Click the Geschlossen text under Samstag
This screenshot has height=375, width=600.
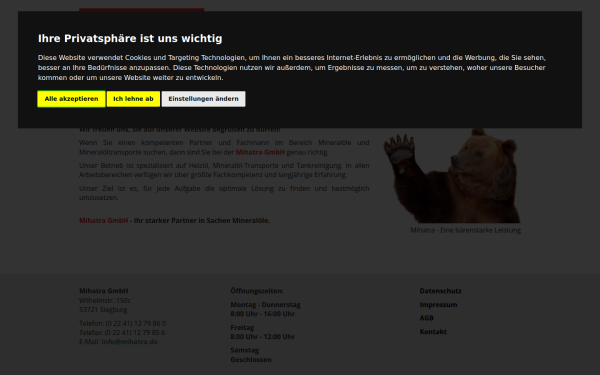pos(251,360)
